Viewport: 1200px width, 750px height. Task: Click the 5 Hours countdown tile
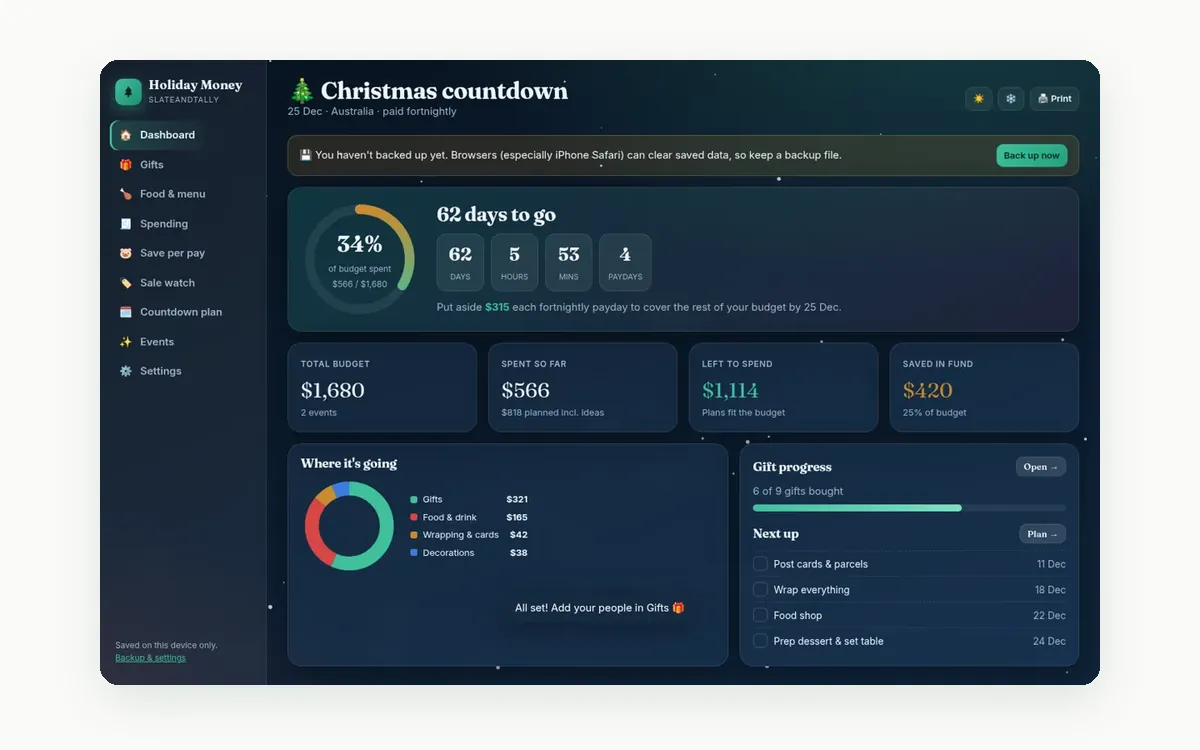pos(514,262)
